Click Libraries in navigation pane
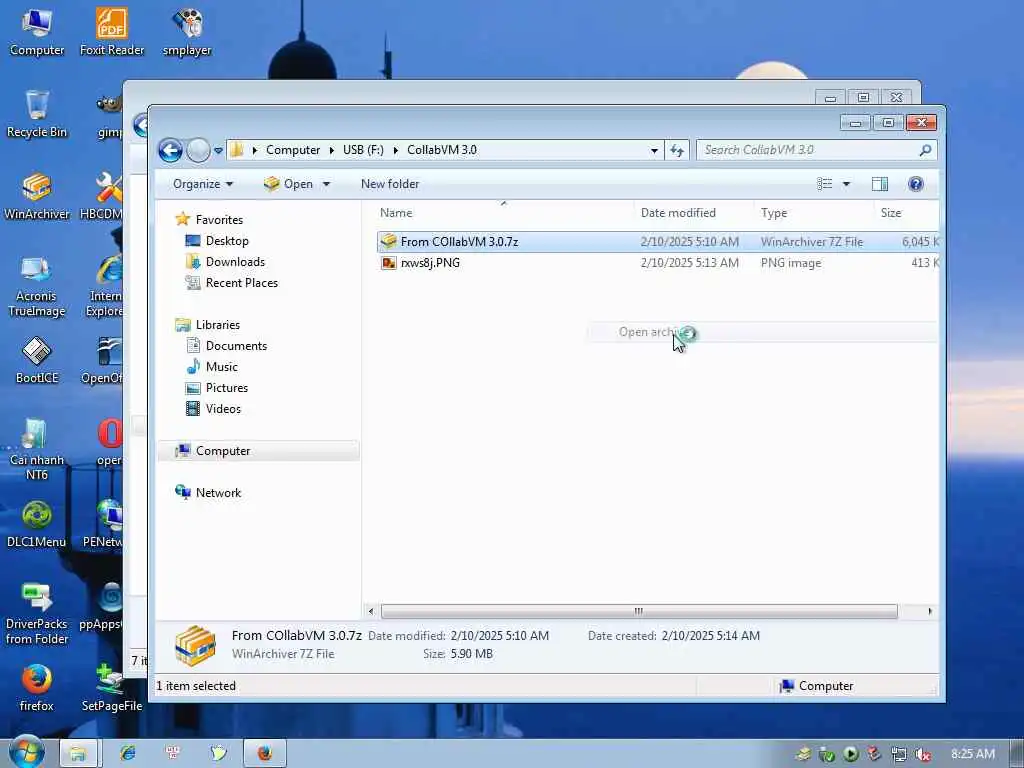Viewport: 1024px width, 768px height. point(217,325)
